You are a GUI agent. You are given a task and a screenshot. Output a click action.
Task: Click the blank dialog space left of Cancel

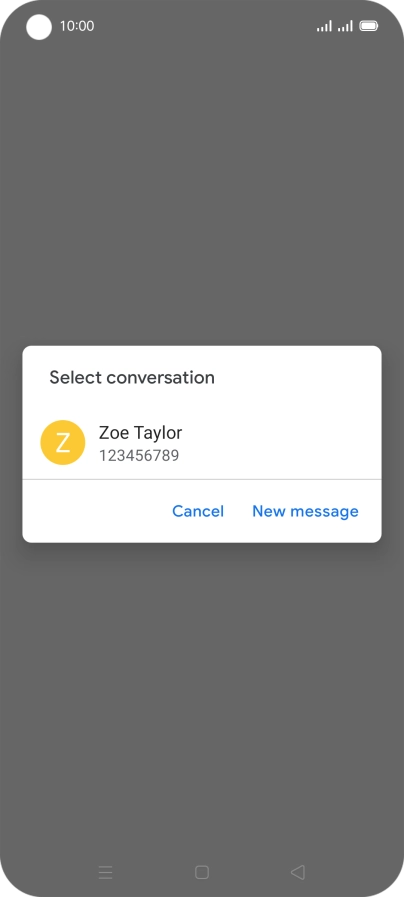94,511
